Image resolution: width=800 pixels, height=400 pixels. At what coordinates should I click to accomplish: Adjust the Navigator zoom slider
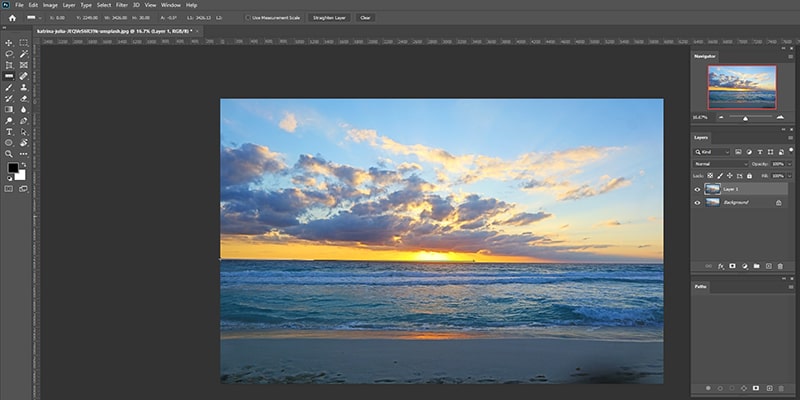tap(745, 118)
